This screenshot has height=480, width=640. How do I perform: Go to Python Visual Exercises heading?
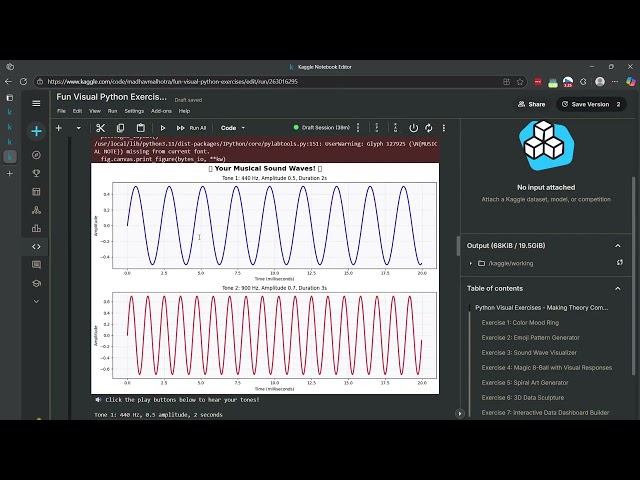point(542,308)
